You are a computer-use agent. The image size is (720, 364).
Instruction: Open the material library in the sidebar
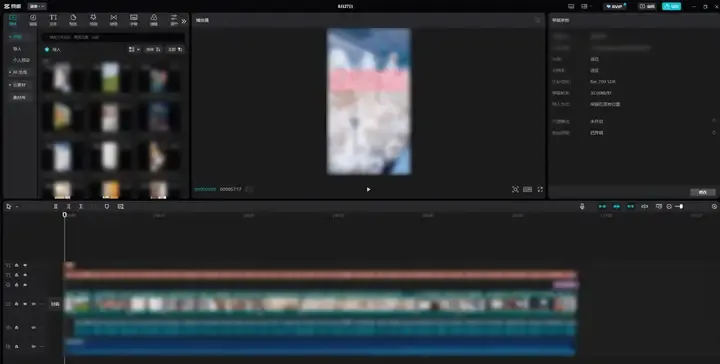click(x=19, y=97)
